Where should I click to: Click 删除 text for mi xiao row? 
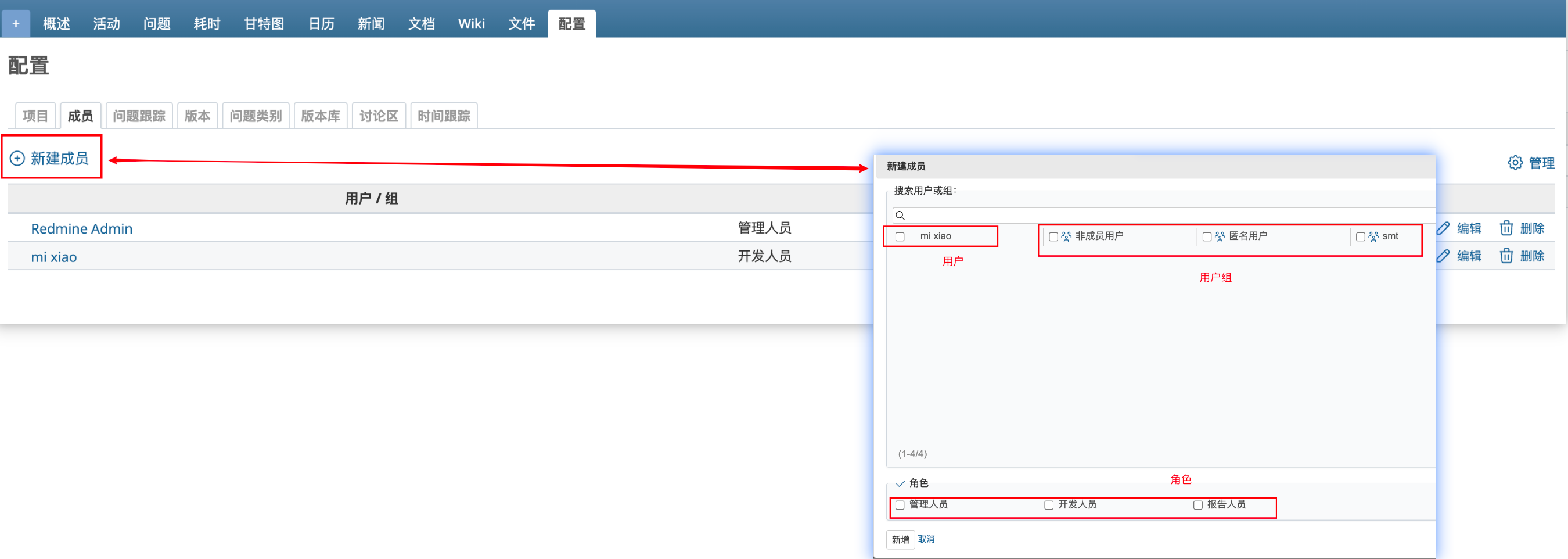1532,256
